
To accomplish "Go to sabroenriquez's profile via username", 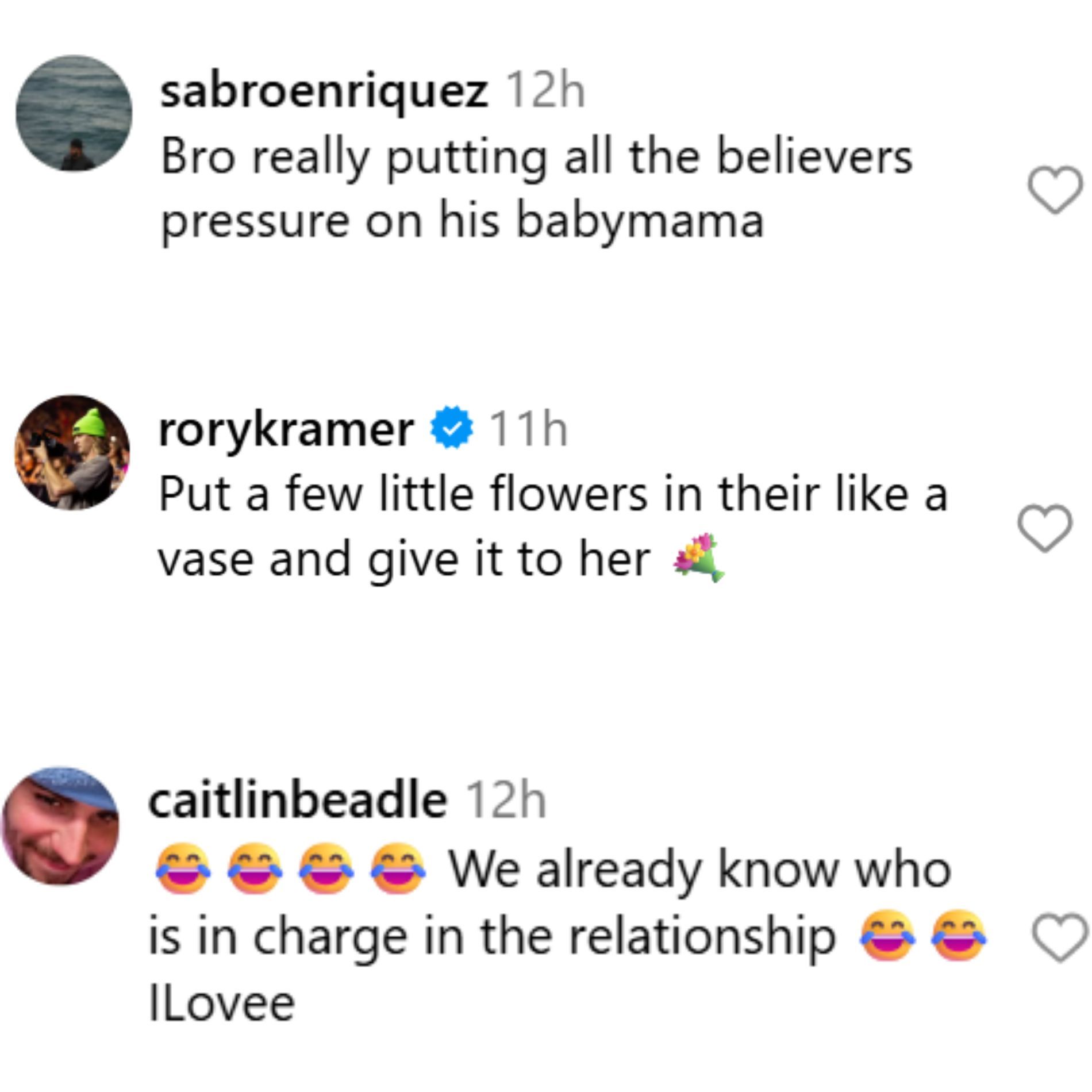I will tap(324, 92).
